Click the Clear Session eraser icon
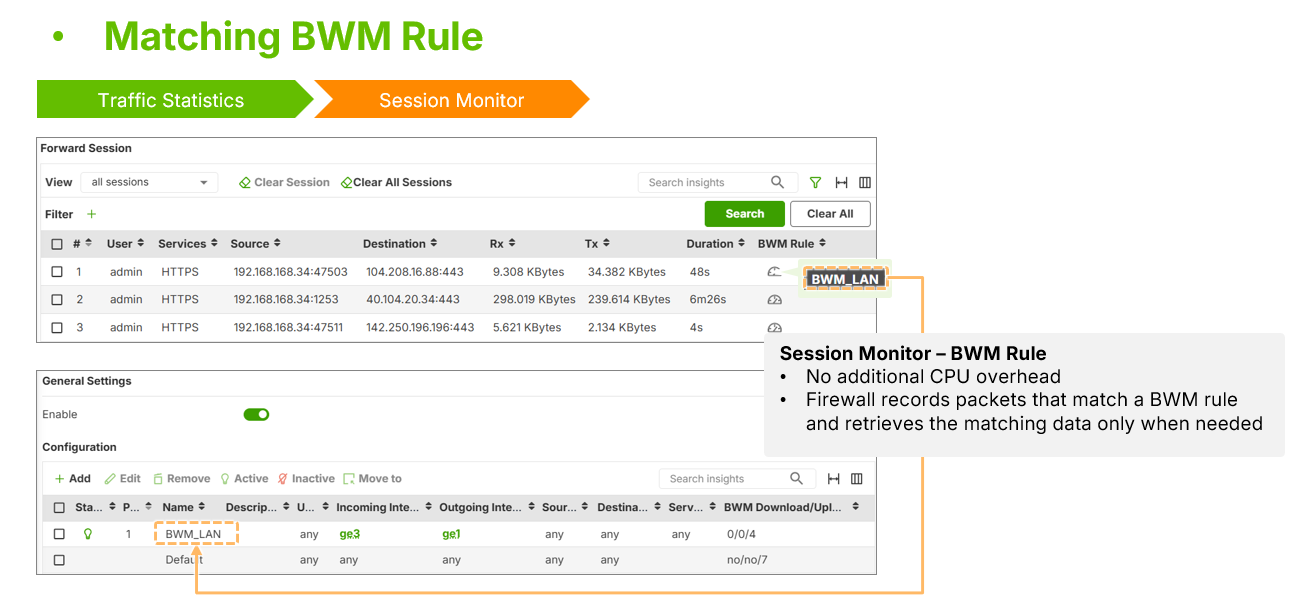The width and height of the screenshot is (1298, 612). pos(245,183)
